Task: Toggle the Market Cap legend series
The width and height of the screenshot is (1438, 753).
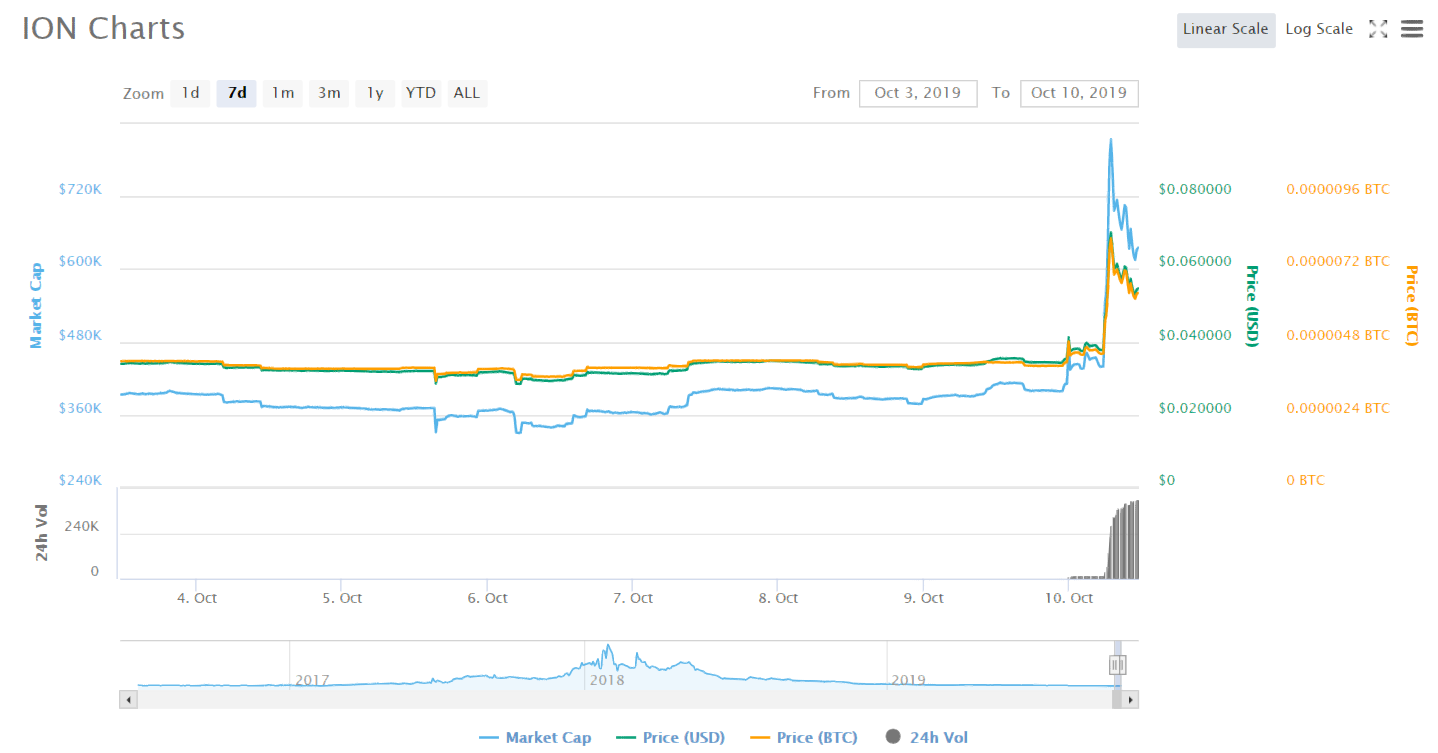Action: (535, 738)
